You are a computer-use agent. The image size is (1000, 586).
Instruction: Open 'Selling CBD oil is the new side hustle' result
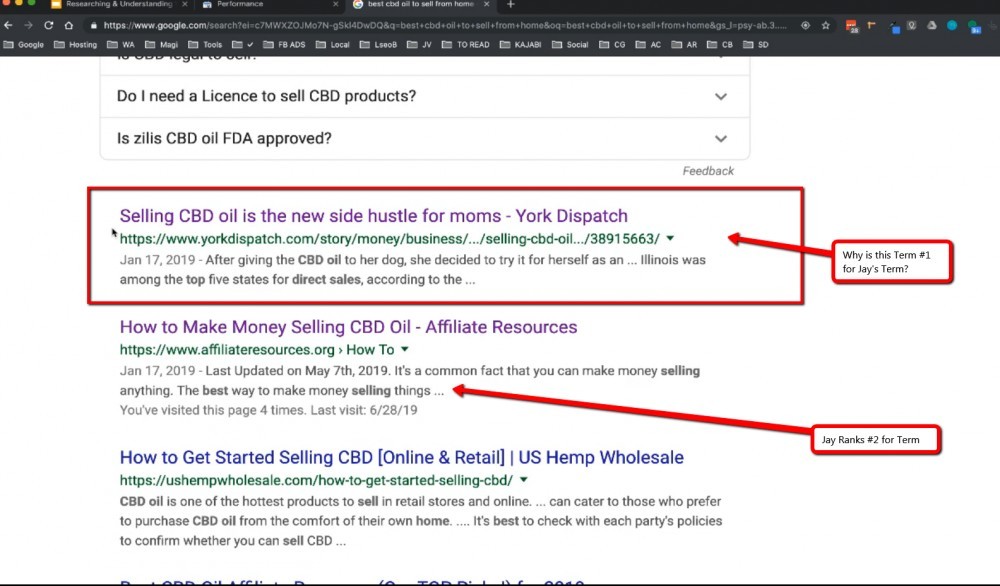[x=374, y=216]
